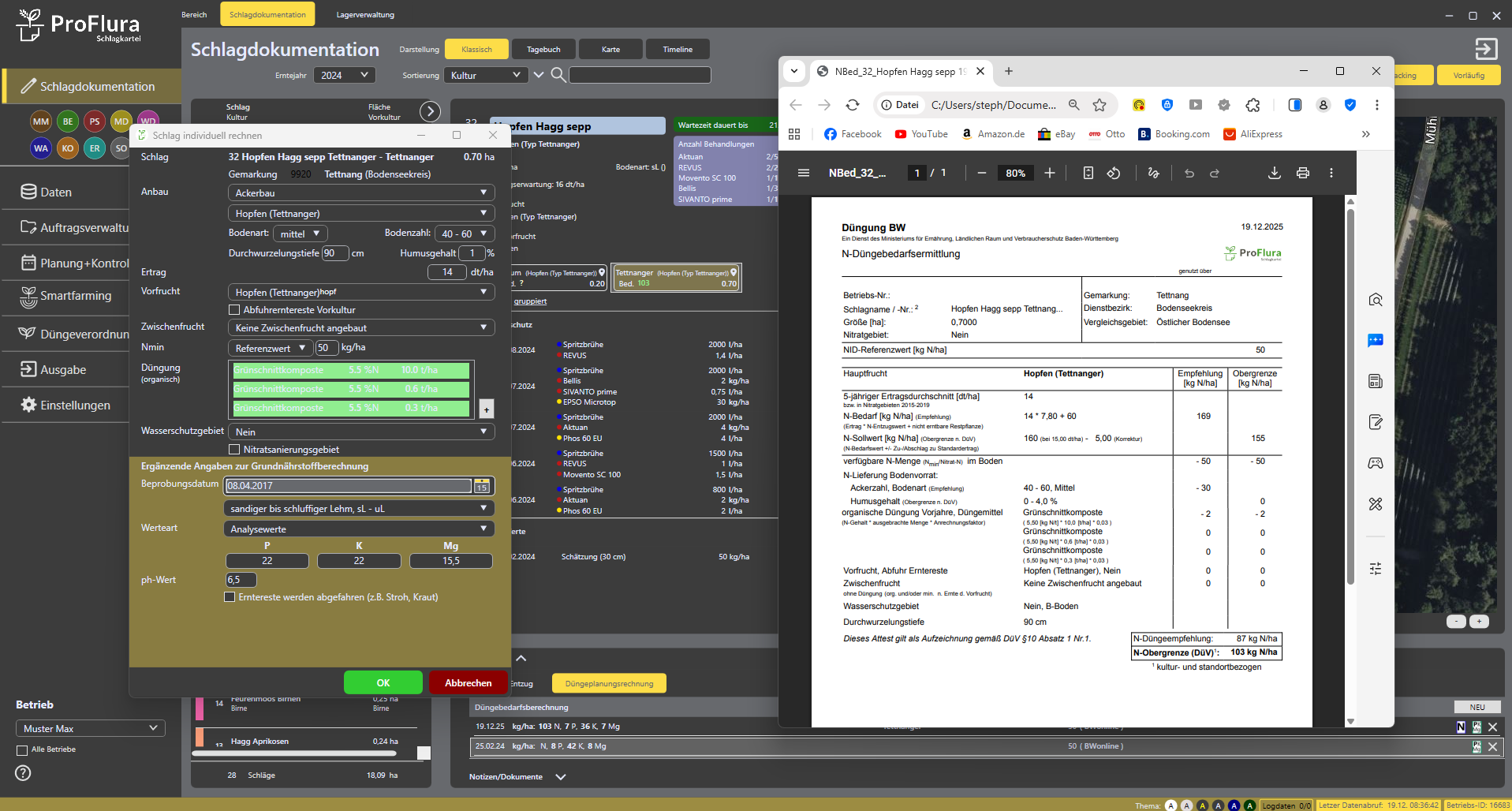Viewport: 1512px width, 811px height.
Task: Print the PDF document
Action: coord(1302,173)
